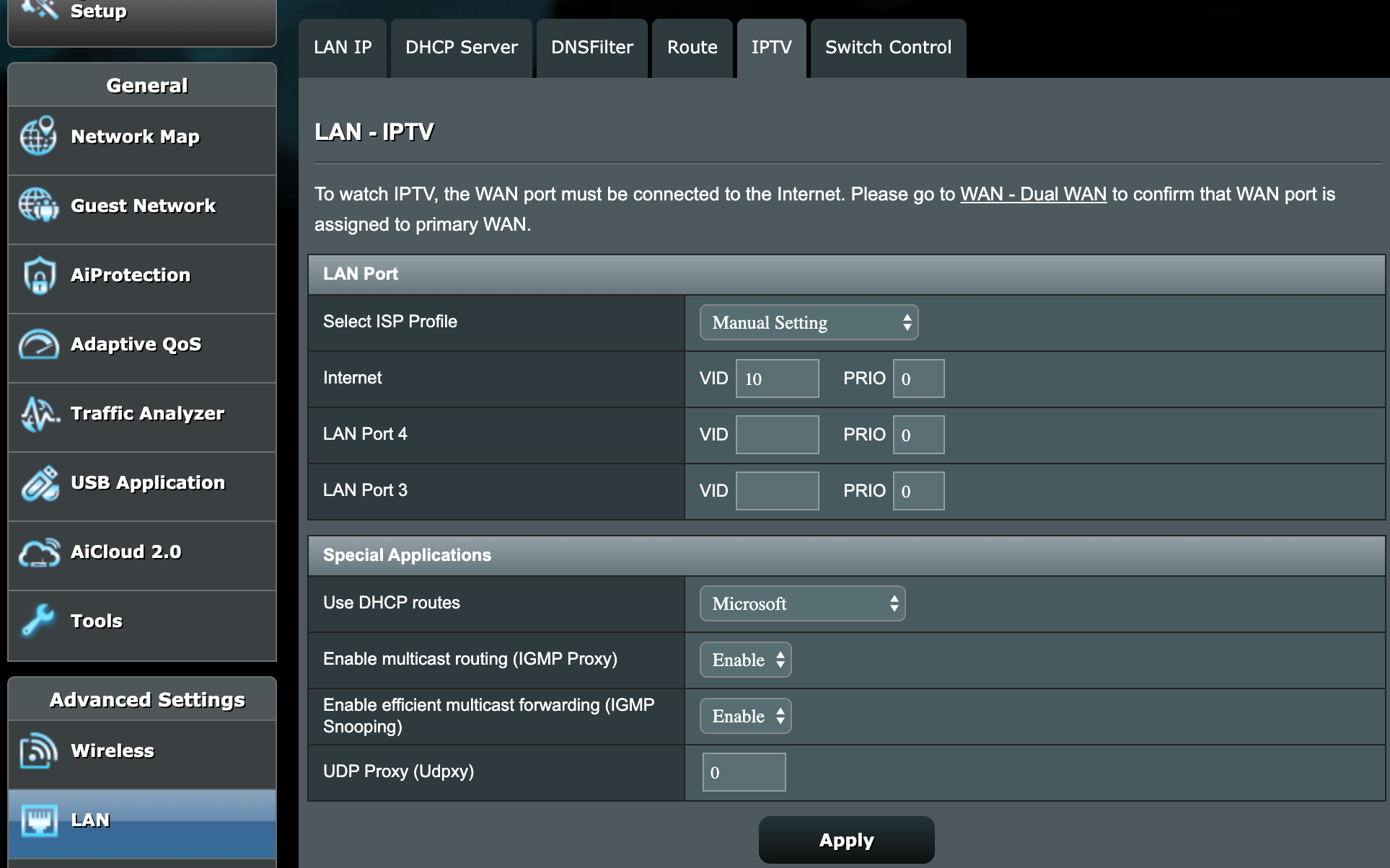Image resolution: width=1390 pixels, height=868 pixels.
Task: Select the Adaptive QoS gauge icon
Action: point(39,345)
